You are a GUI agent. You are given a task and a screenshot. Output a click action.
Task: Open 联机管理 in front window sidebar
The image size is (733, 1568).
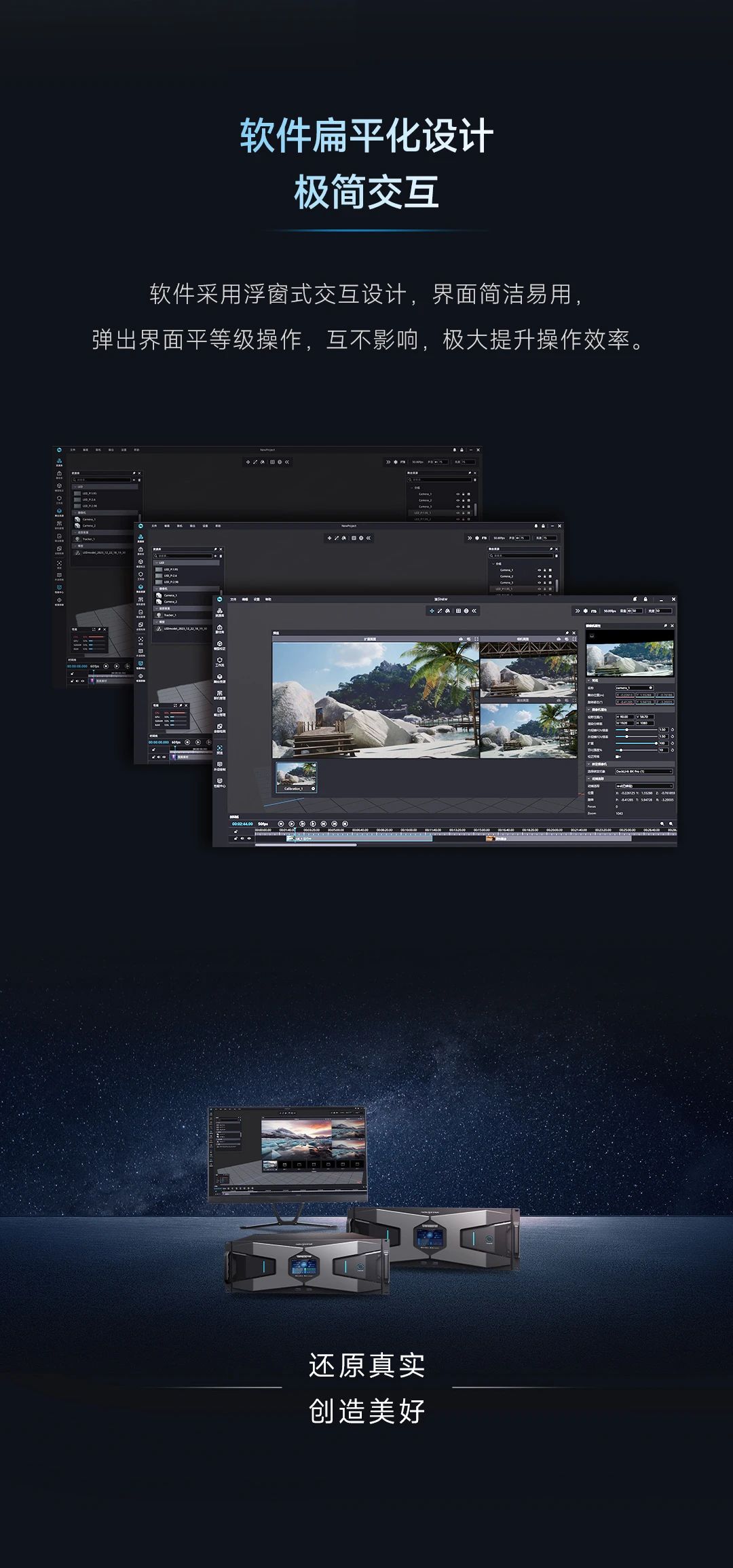[x=220, y=694]
